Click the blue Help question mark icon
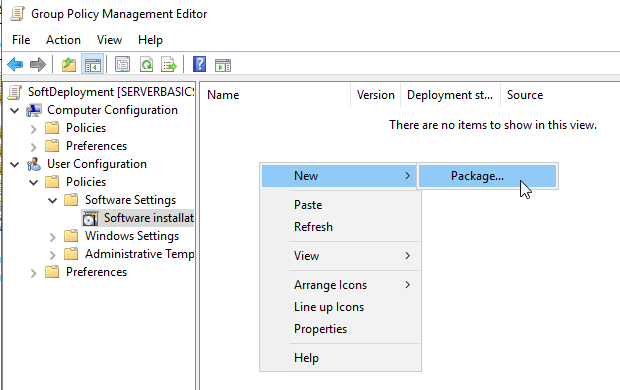 click(199, 64)
